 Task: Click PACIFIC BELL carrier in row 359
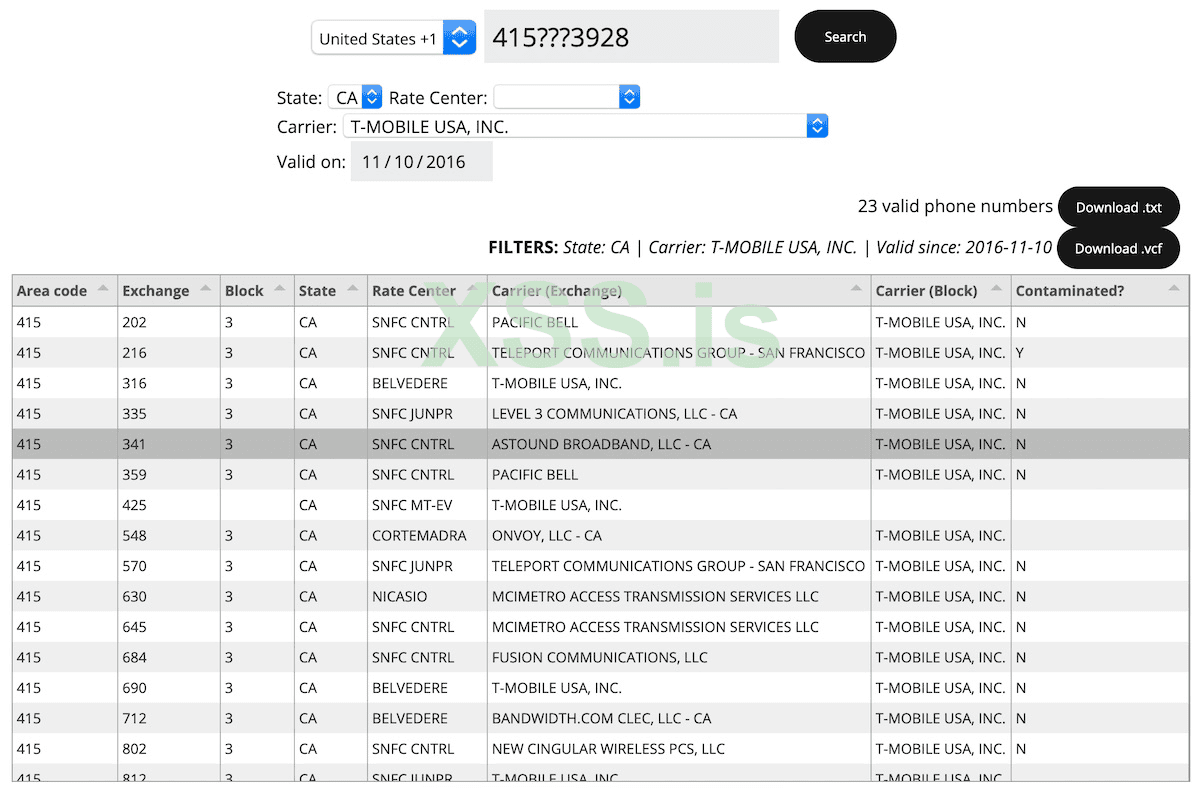pyautogui.click(x=679, y=475)
